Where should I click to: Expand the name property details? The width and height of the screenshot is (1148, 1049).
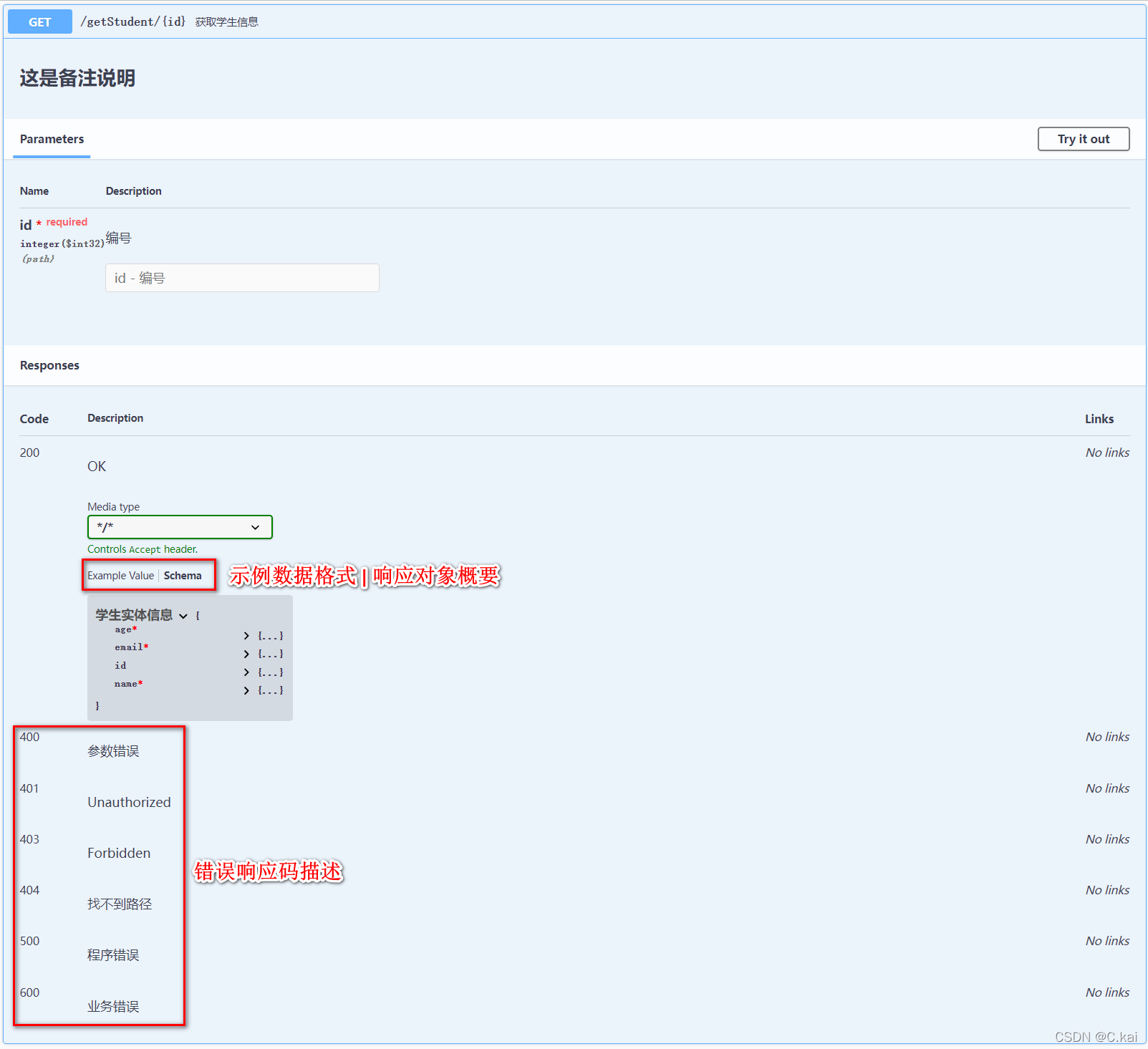point(246,690)
